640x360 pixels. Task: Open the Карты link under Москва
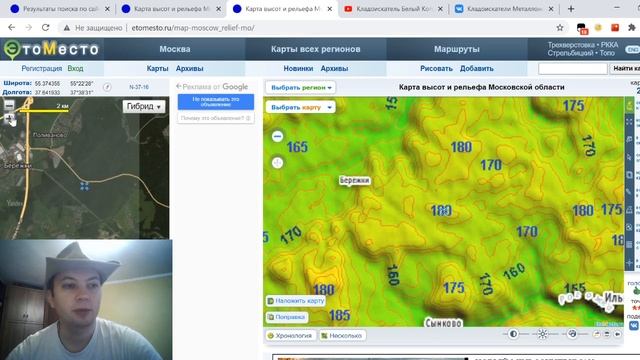(x=157, y=69)
